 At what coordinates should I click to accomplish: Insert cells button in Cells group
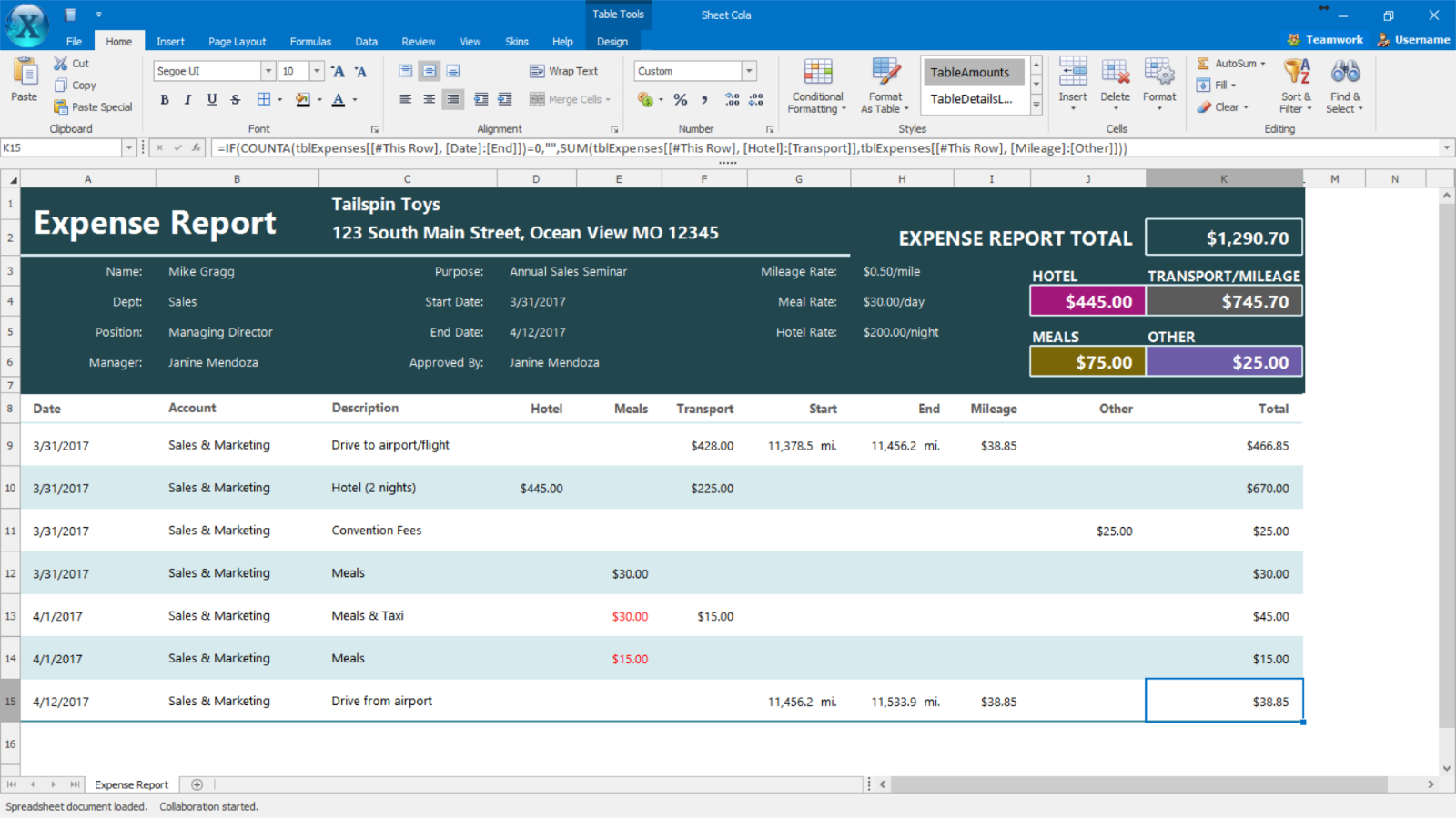pyautogui.click(x=1073, y=84)
